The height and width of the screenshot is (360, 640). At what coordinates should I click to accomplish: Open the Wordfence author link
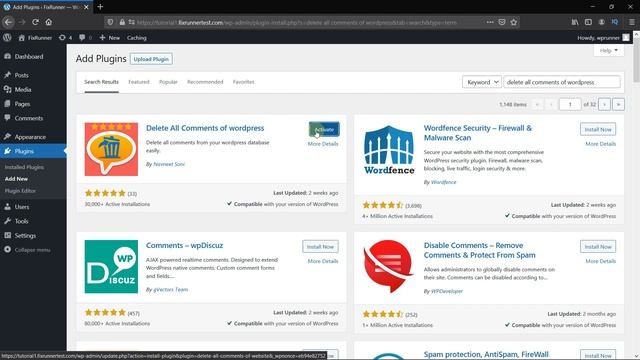(444, 182)
